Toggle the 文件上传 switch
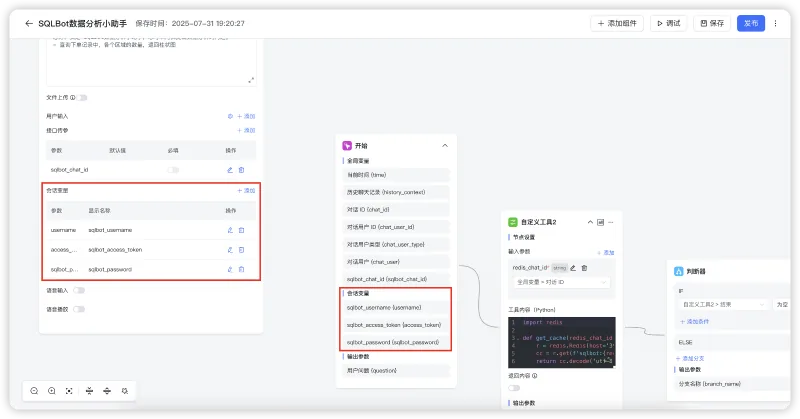This screenshot has height=419, width=800. [82, 97]
